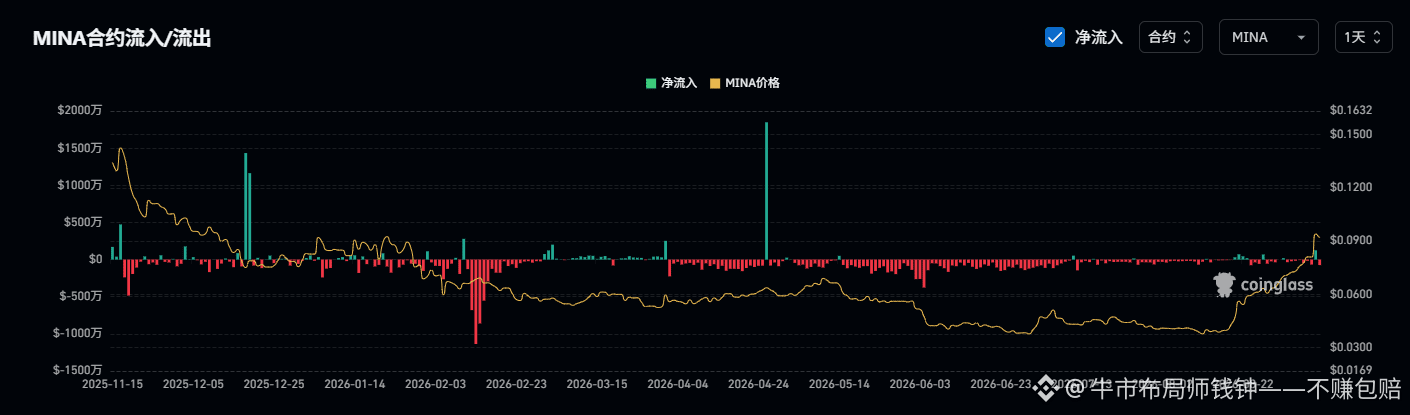Image resolution: width=1410 pixels, height=415 pixels.
Task: Toggle the yellow MINA价格 legend swatch
Action: (714, 83)
